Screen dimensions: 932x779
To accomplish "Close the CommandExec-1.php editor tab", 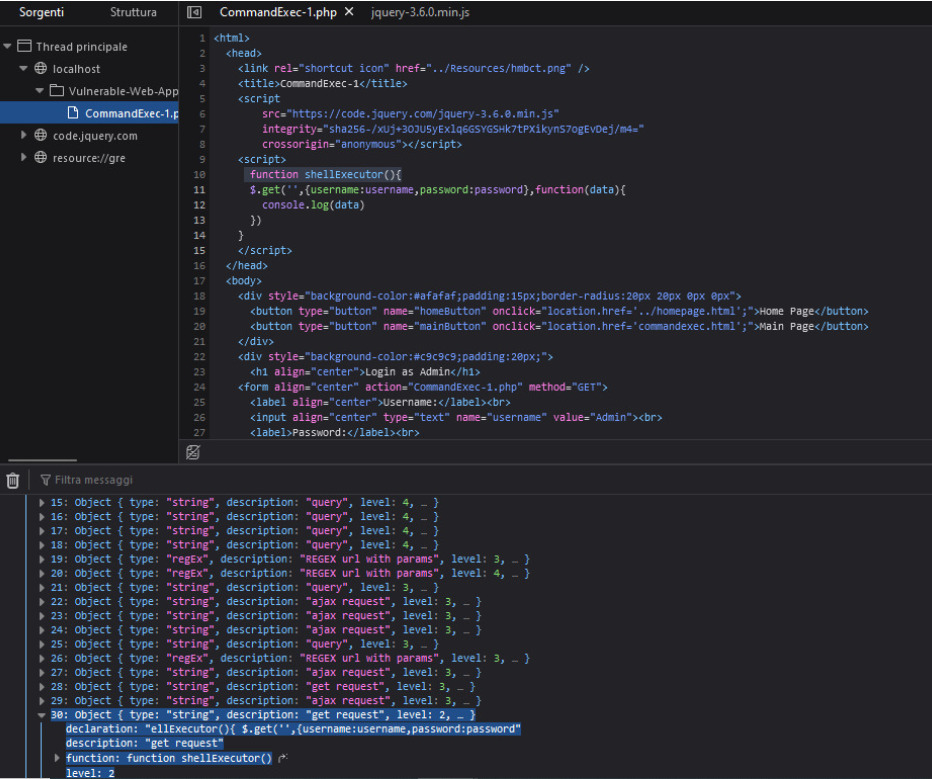I will (x=348, y=13).
